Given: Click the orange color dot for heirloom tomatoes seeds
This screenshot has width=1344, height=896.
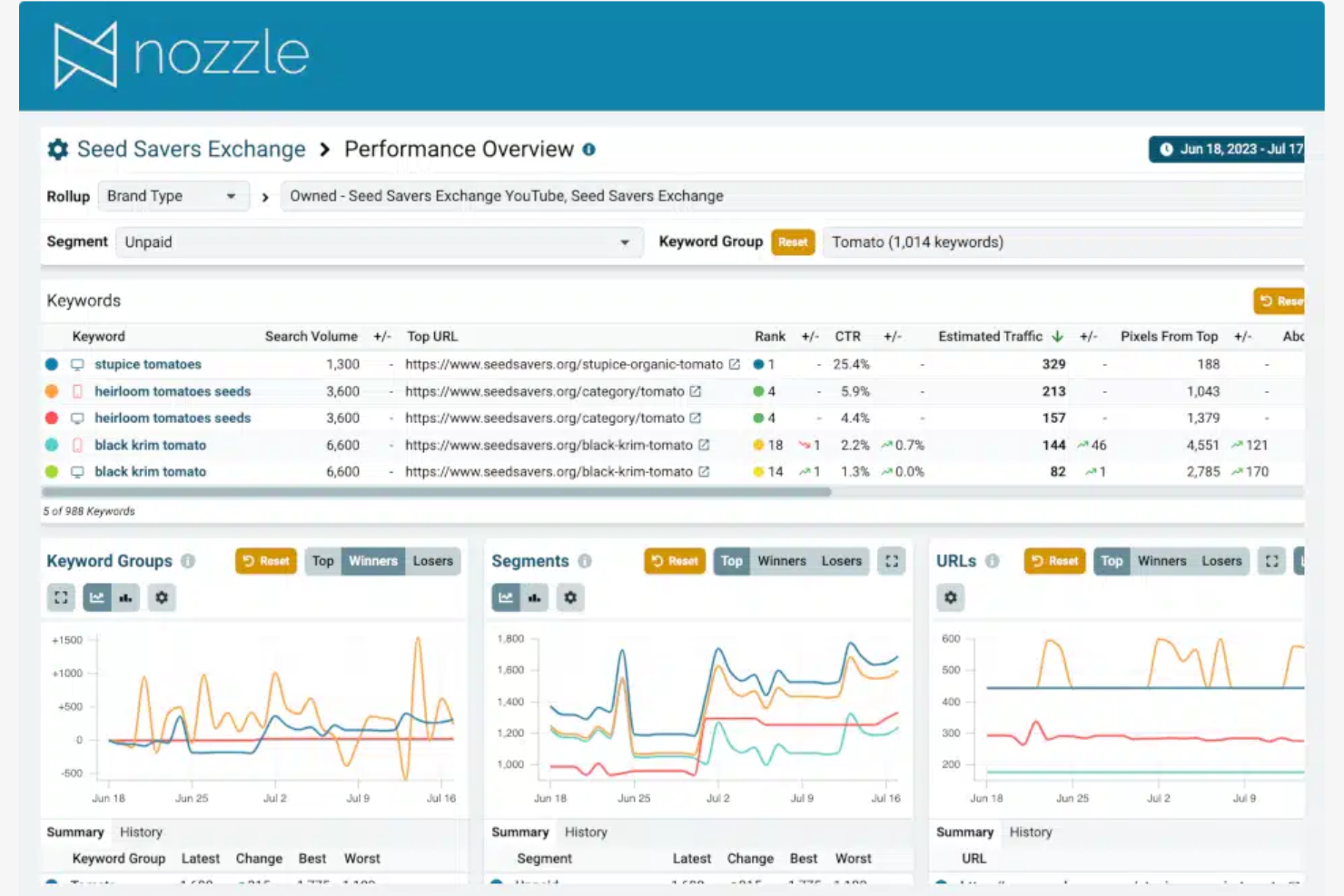Looking at the screenshot, I should [52, 391].
